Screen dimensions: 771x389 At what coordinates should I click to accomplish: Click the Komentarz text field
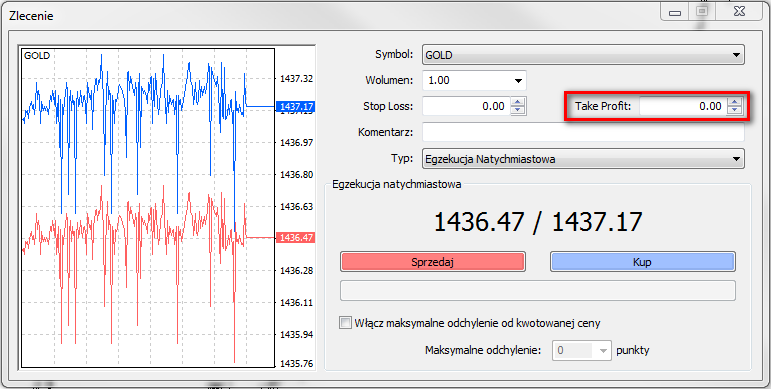click(x=583, y=132)
